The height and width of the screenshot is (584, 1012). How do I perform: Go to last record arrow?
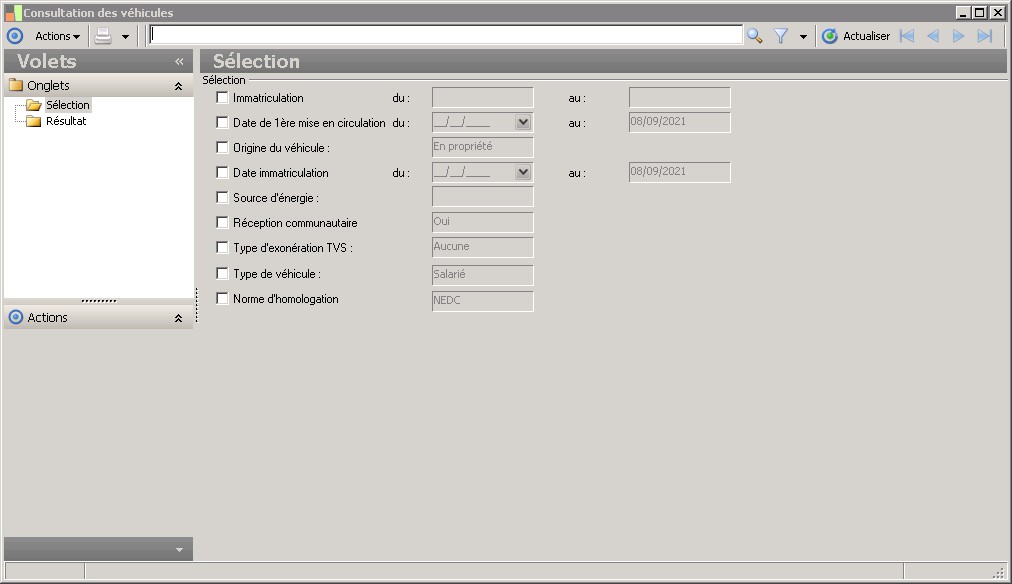click(985, 36)
